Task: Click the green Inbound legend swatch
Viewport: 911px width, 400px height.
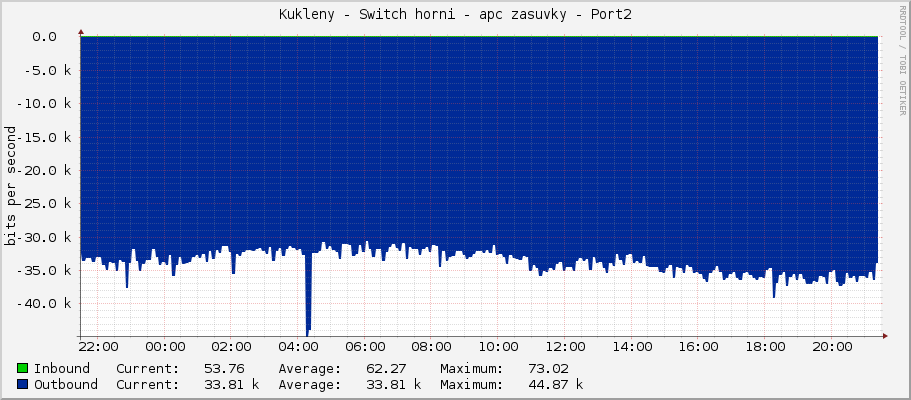Action: tap(23, 369)
